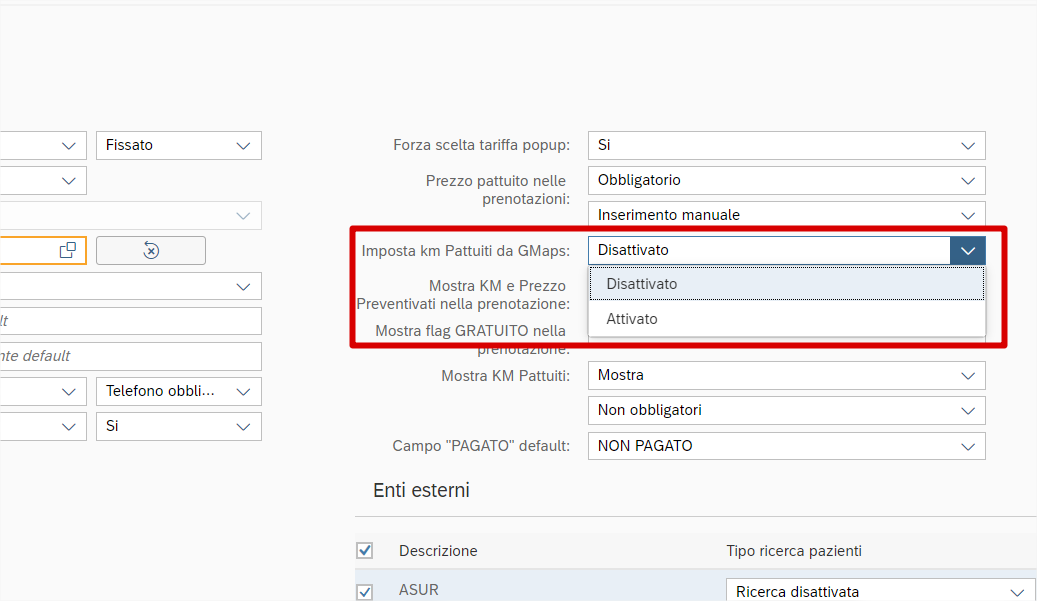
Task: Toggle the ASUR row checkbox
Action: tap(365, 591)
